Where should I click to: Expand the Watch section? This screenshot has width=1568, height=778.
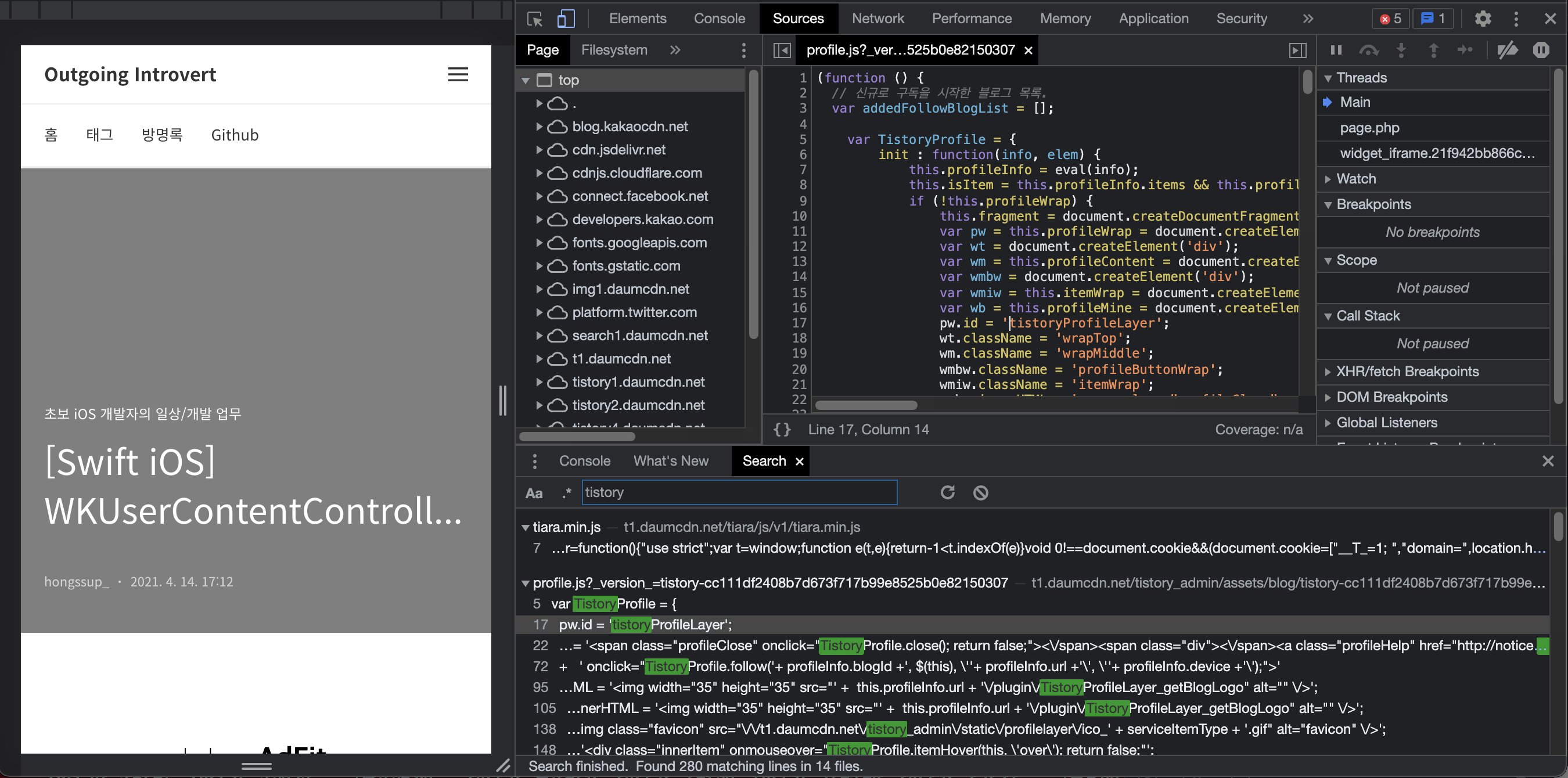coord(1355,179)
